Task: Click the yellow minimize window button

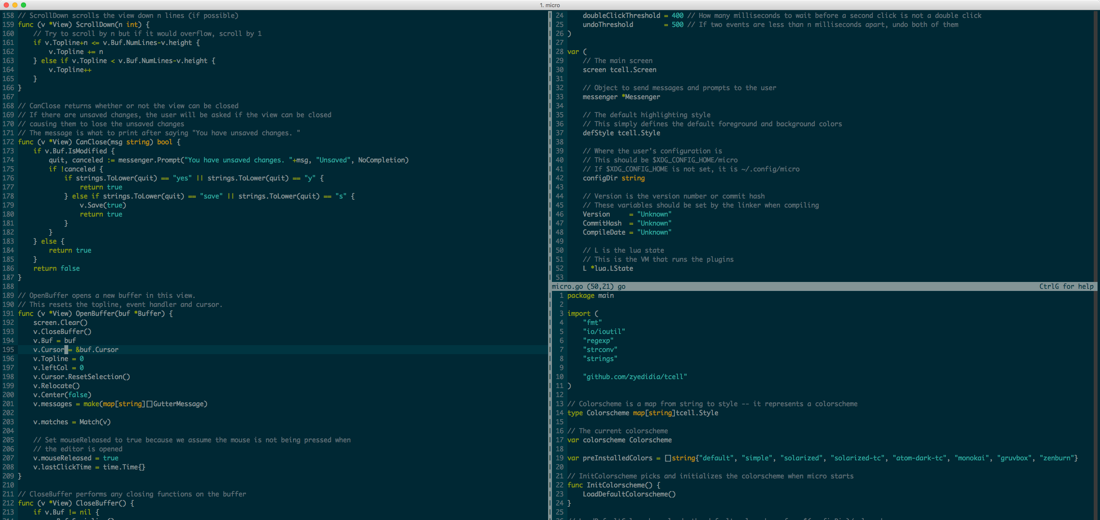Action: 14,5
